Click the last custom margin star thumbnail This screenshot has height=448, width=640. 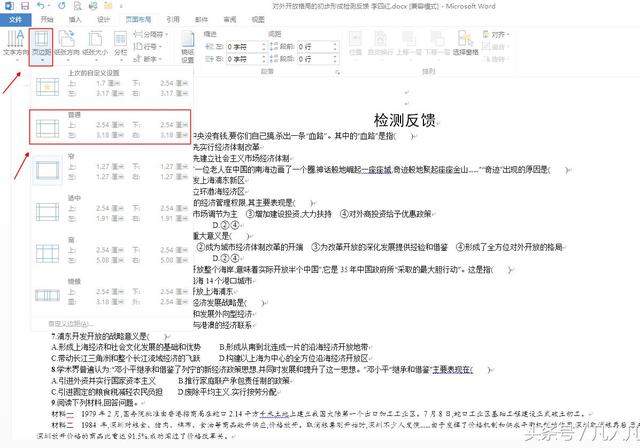47,87
